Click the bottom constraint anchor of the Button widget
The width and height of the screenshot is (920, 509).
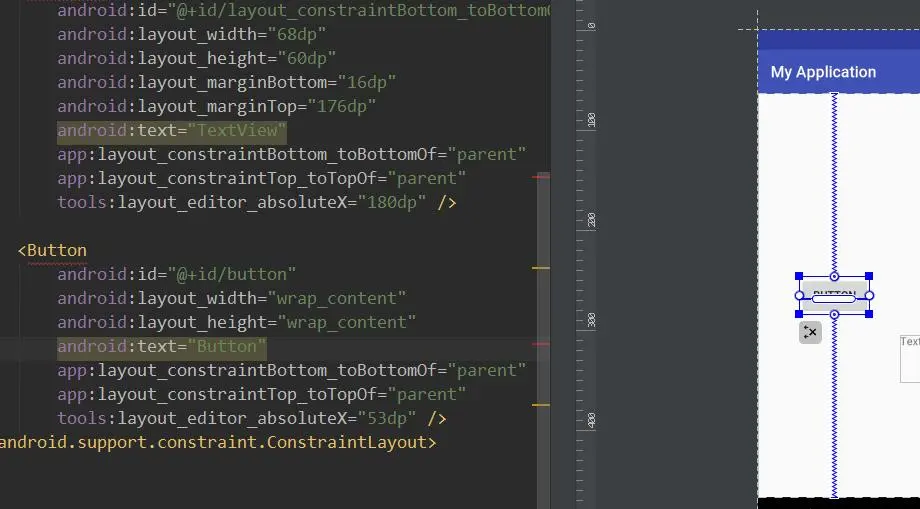tap(834, 315)
